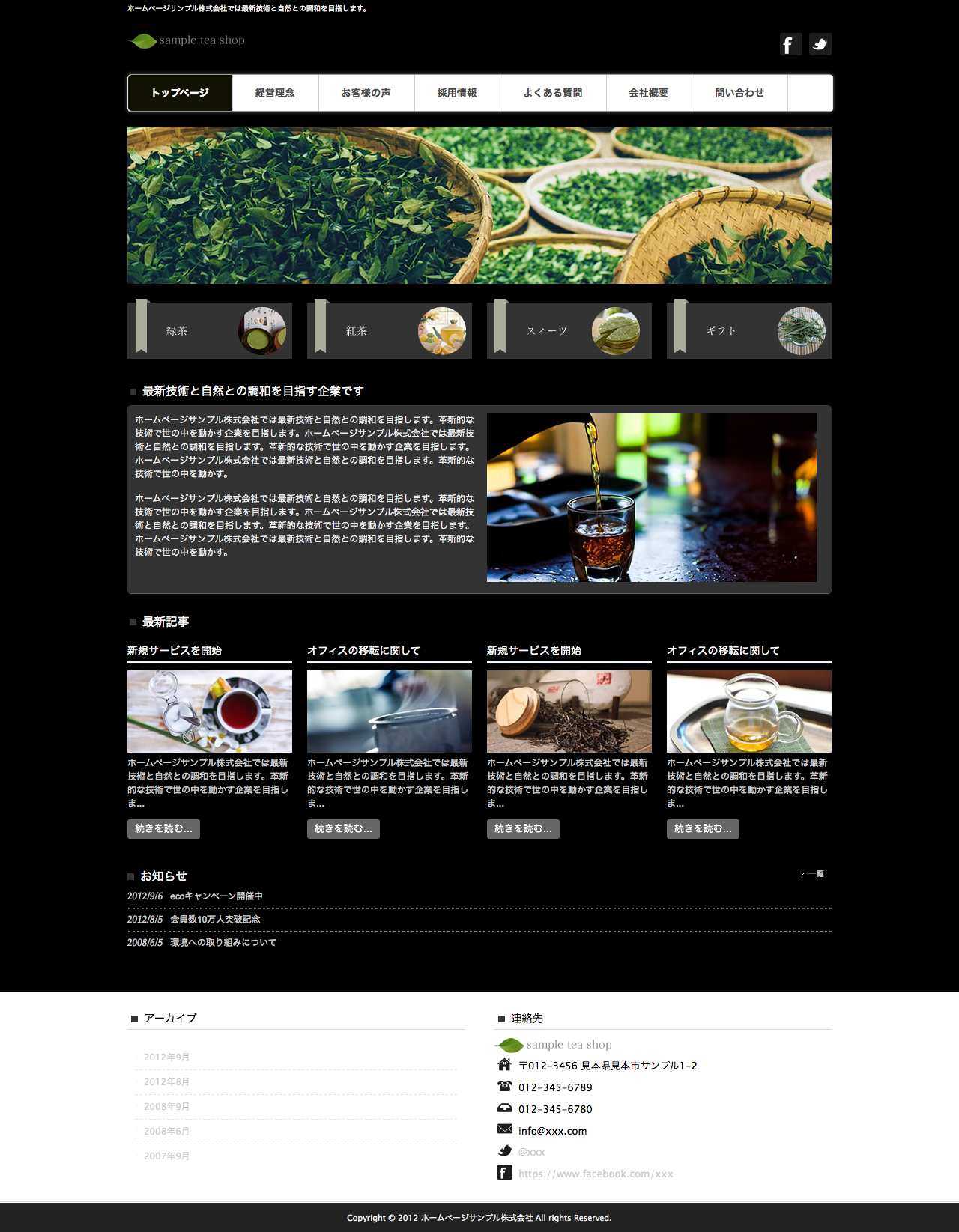This screenshot has height=1232, width=959.
Task: Go to the よくある質問 page
Action: pos(553,93)
